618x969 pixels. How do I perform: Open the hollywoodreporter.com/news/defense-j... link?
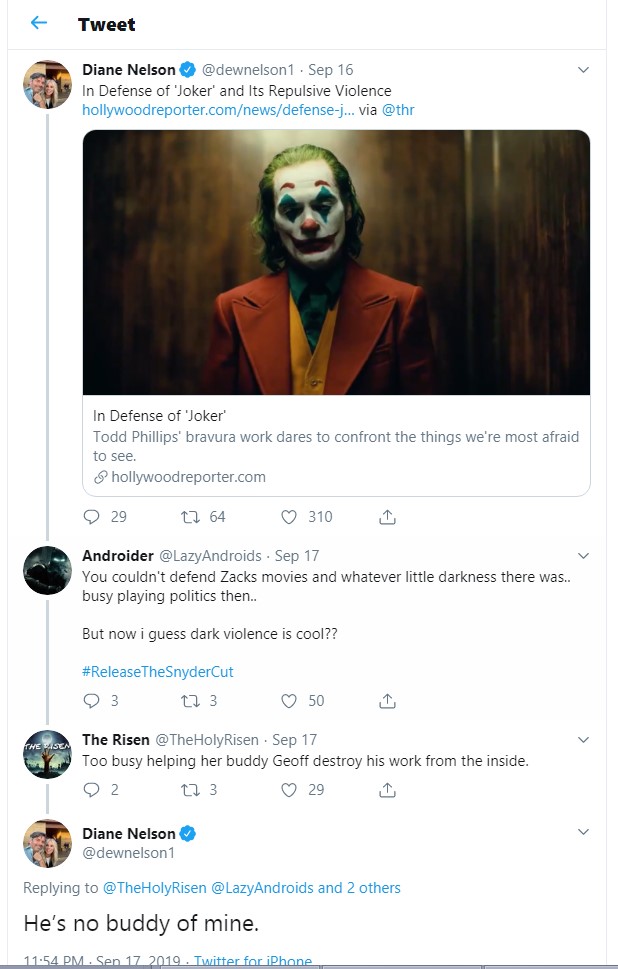218,111
